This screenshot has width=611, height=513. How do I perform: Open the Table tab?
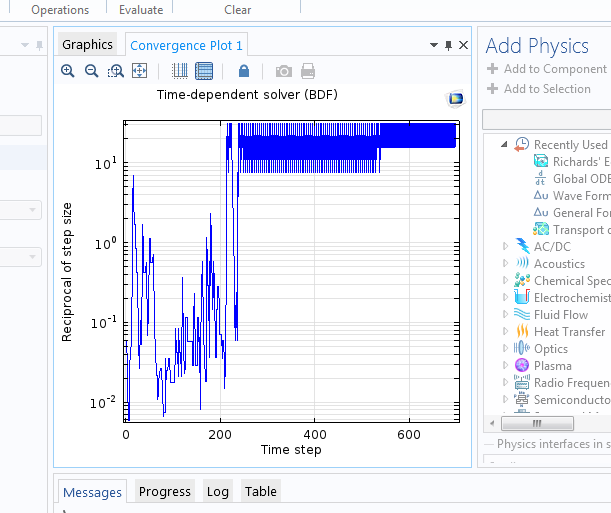coord(261,492)
